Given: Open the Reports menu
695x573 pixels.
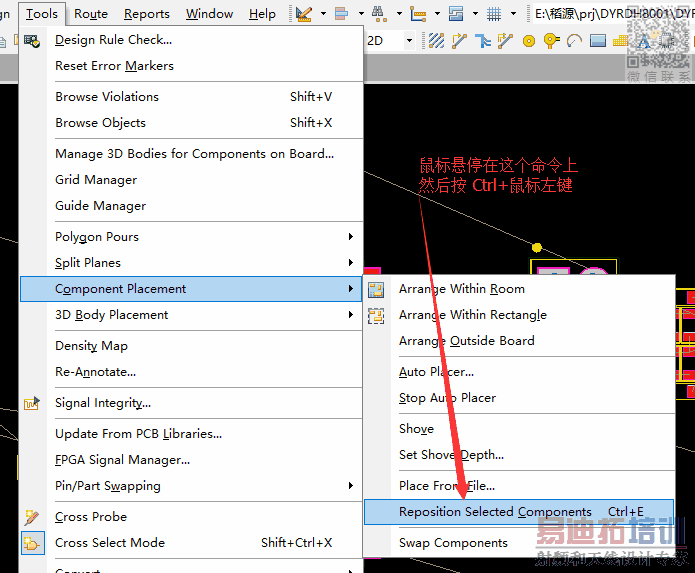Looking at the screenshot, I should [x=147, y=14].
